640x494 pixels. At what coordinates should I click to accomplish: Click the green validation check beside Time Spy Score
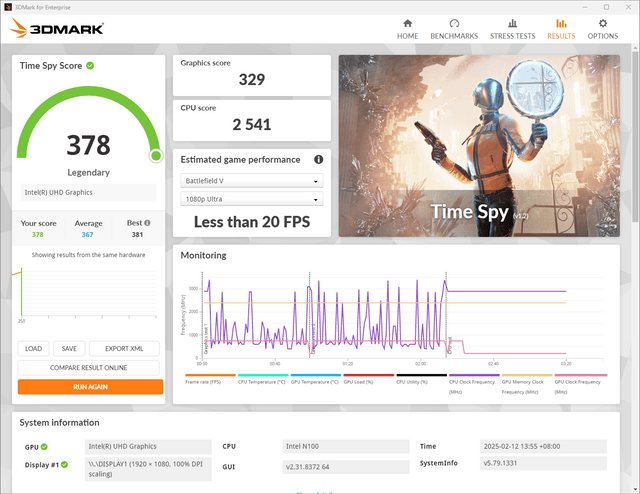[x=90, y=66]
